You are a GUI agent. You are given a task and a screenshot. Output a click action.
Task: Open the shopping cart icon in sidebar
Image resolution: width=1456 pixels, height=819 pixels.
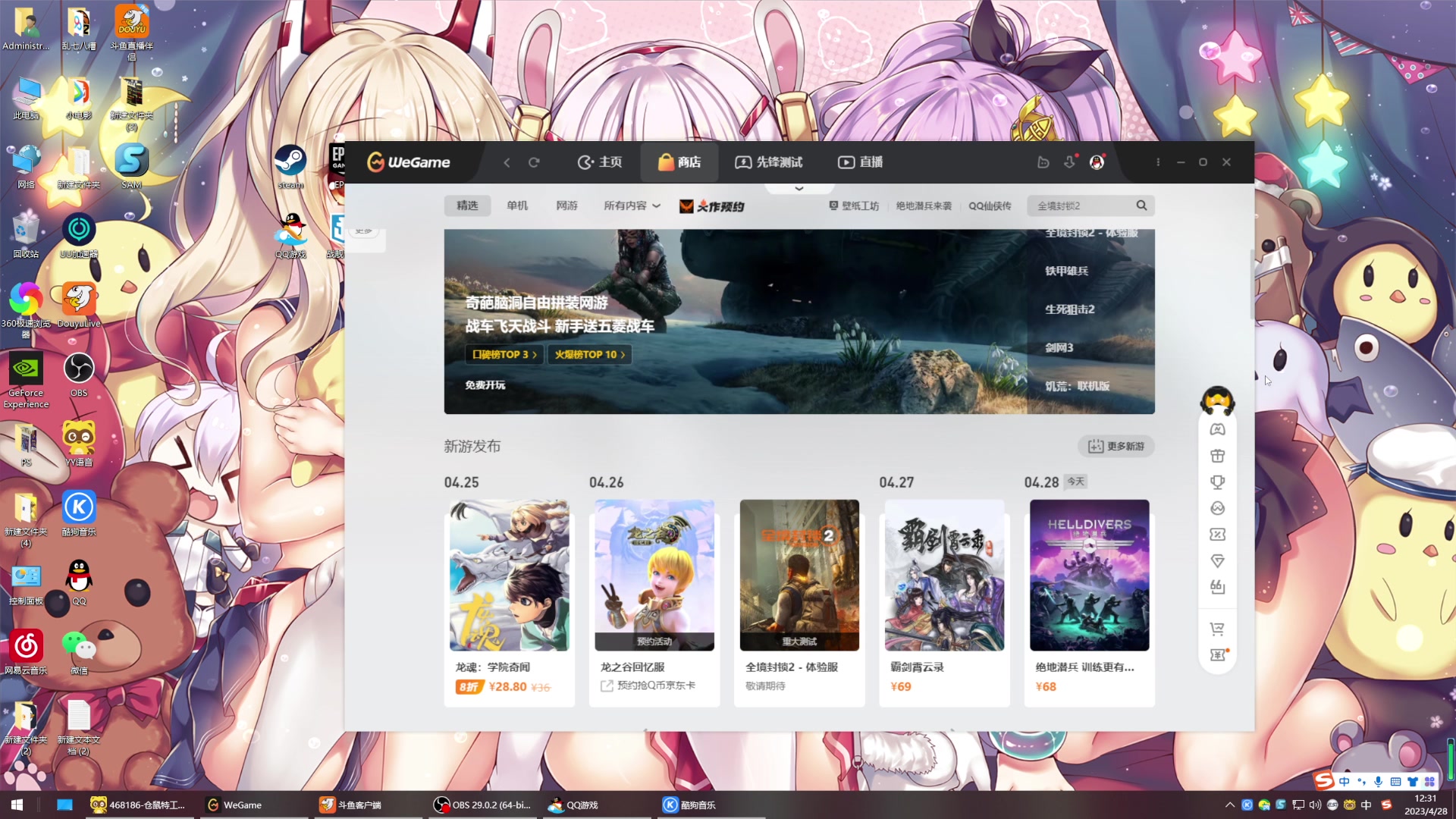[x=1217, y=629]
